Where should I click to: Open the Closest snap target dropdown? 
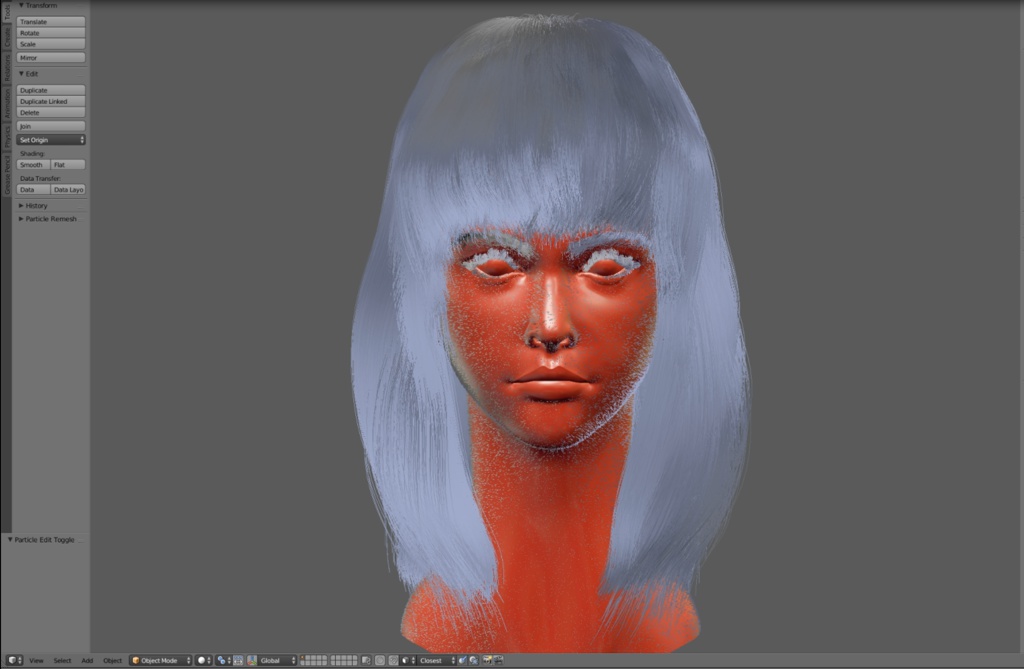click(432, 660)
